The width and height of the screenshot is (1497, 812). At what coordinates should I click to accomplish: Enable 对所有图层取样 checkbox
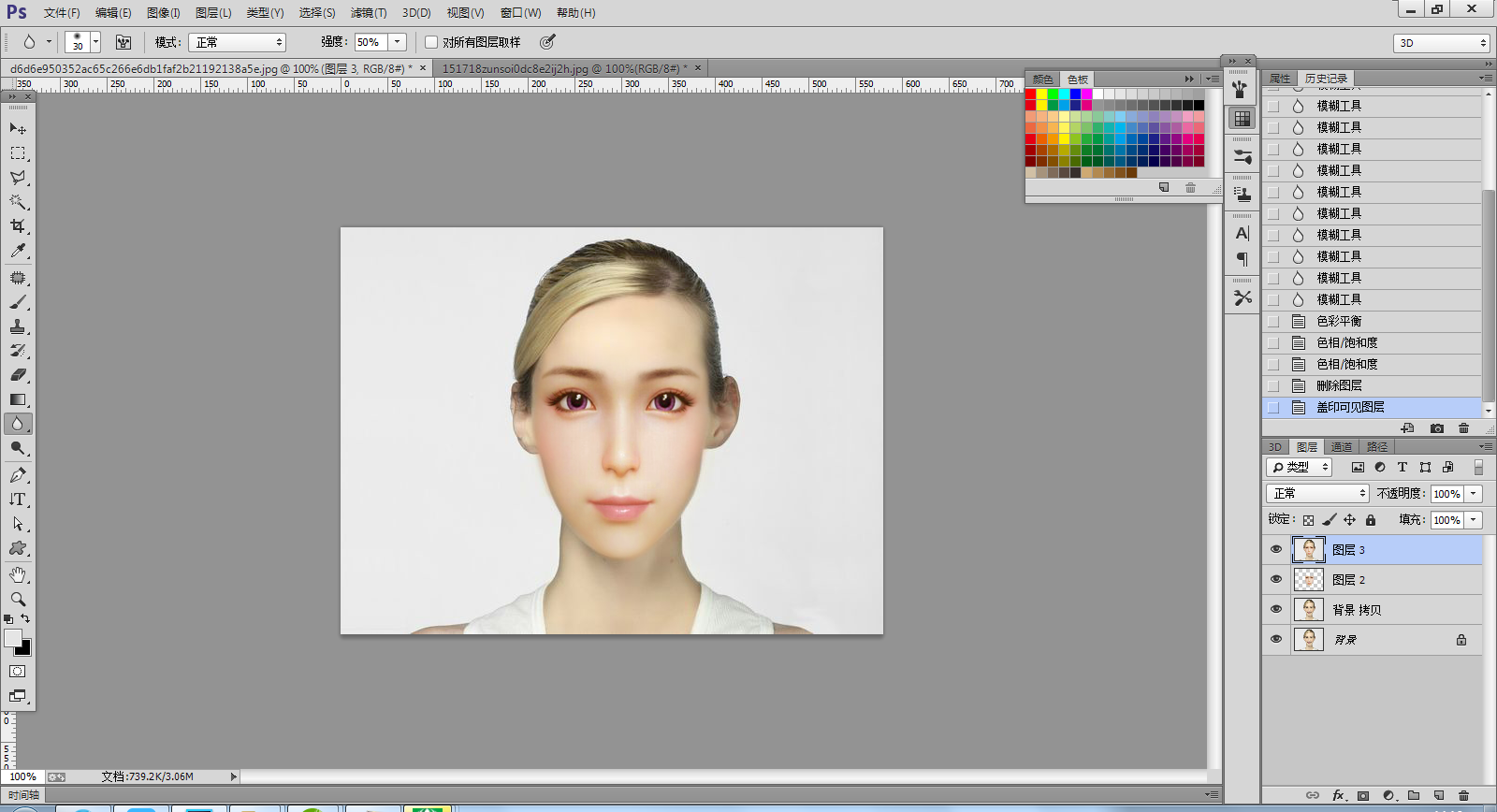431,42
